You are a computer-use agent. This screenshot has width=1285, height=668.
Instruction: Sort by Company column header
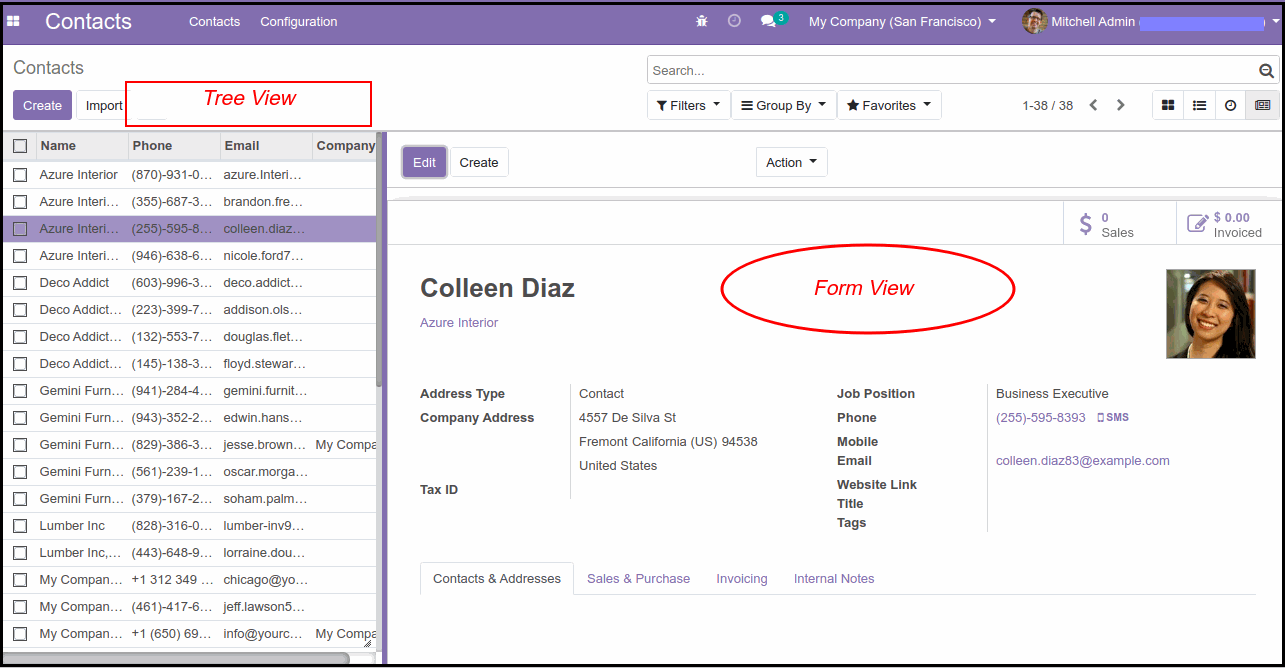coord(345,146)
